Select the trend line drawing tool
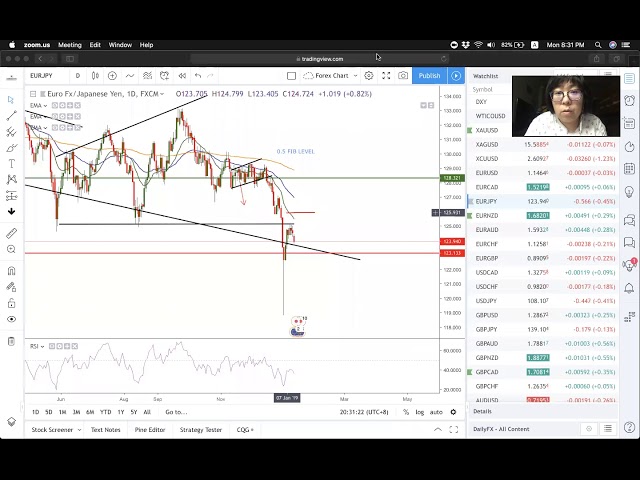The width and height of the screenshot is (640, 480). (11, 116)
